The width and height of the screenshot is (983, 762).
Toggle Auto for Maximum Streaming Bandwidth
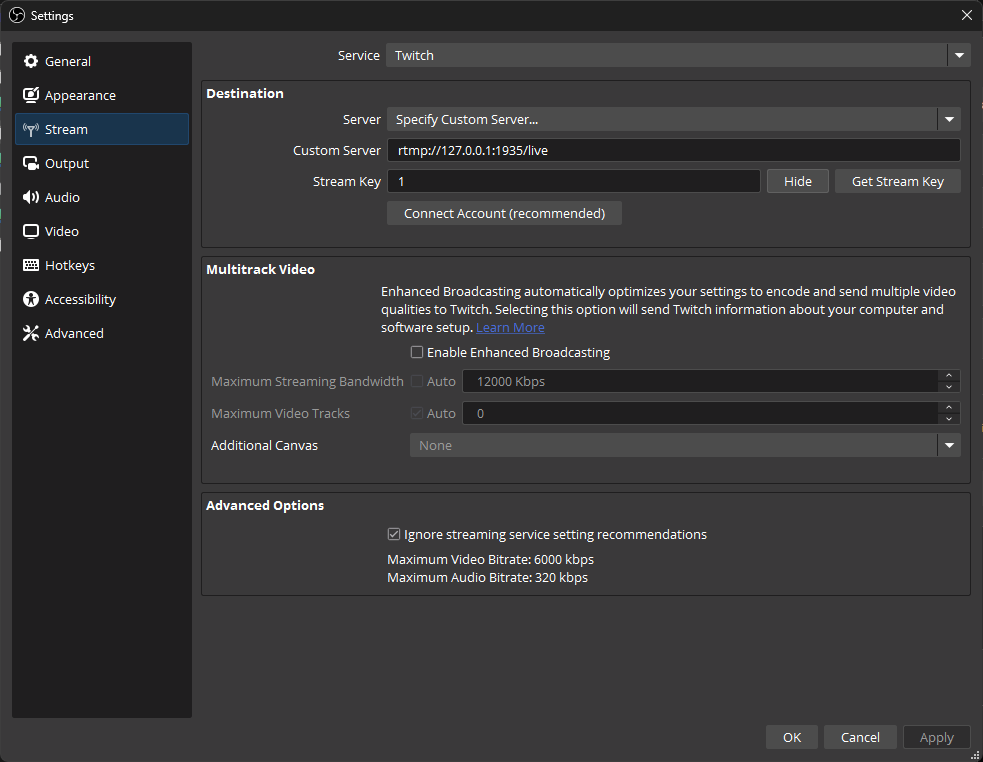417,381
